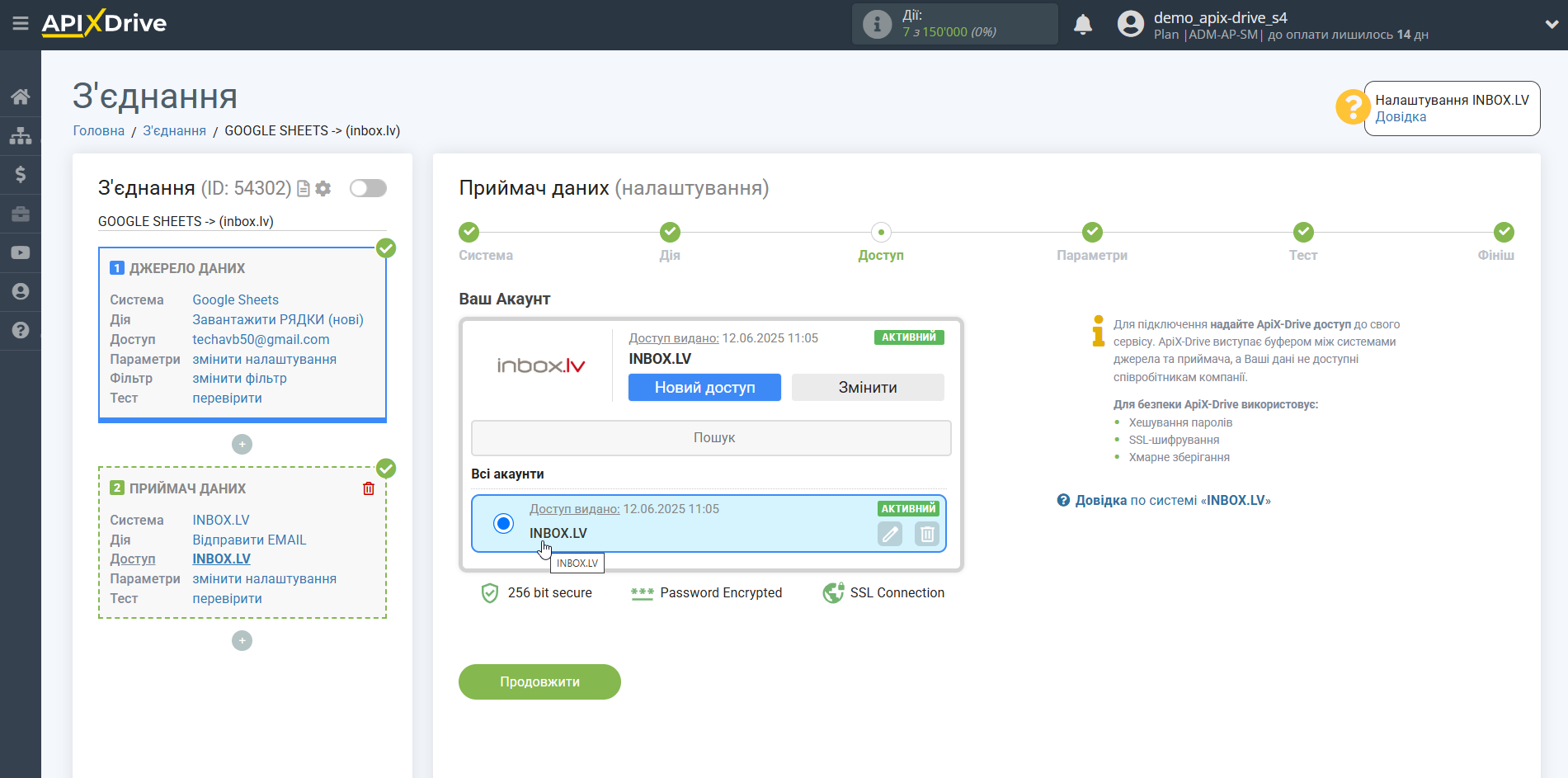This screenshot has width=1568, height=778.
Task: Click green check badge on source block
Action: (386, 248)
